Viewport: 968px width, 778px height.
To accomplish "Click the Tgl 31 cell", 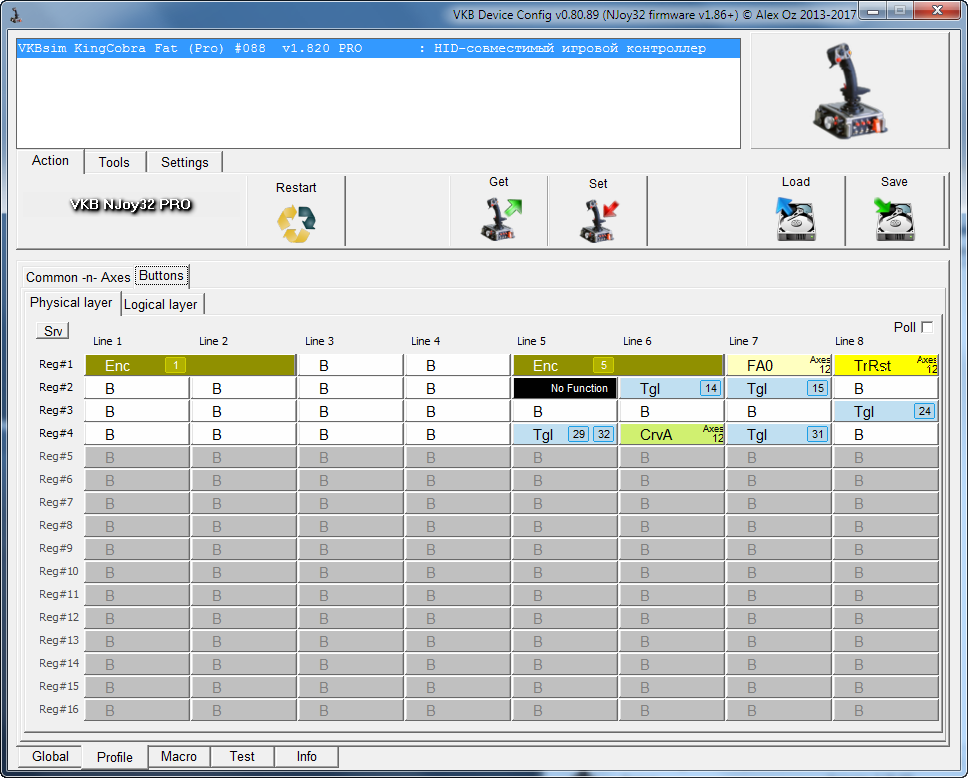I will pyautogui.click(x=778, y=435).
